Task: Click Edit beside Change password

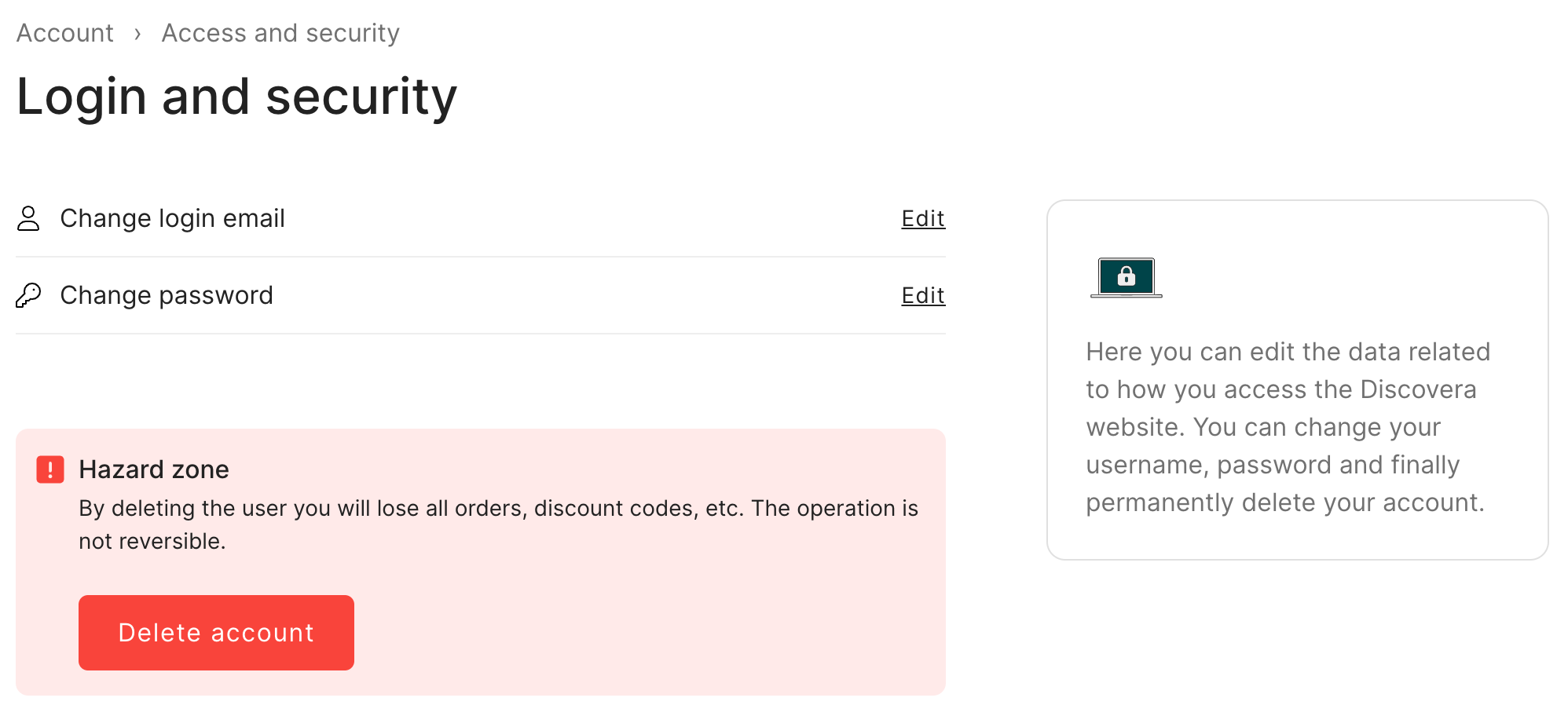Action: (922, 296)
